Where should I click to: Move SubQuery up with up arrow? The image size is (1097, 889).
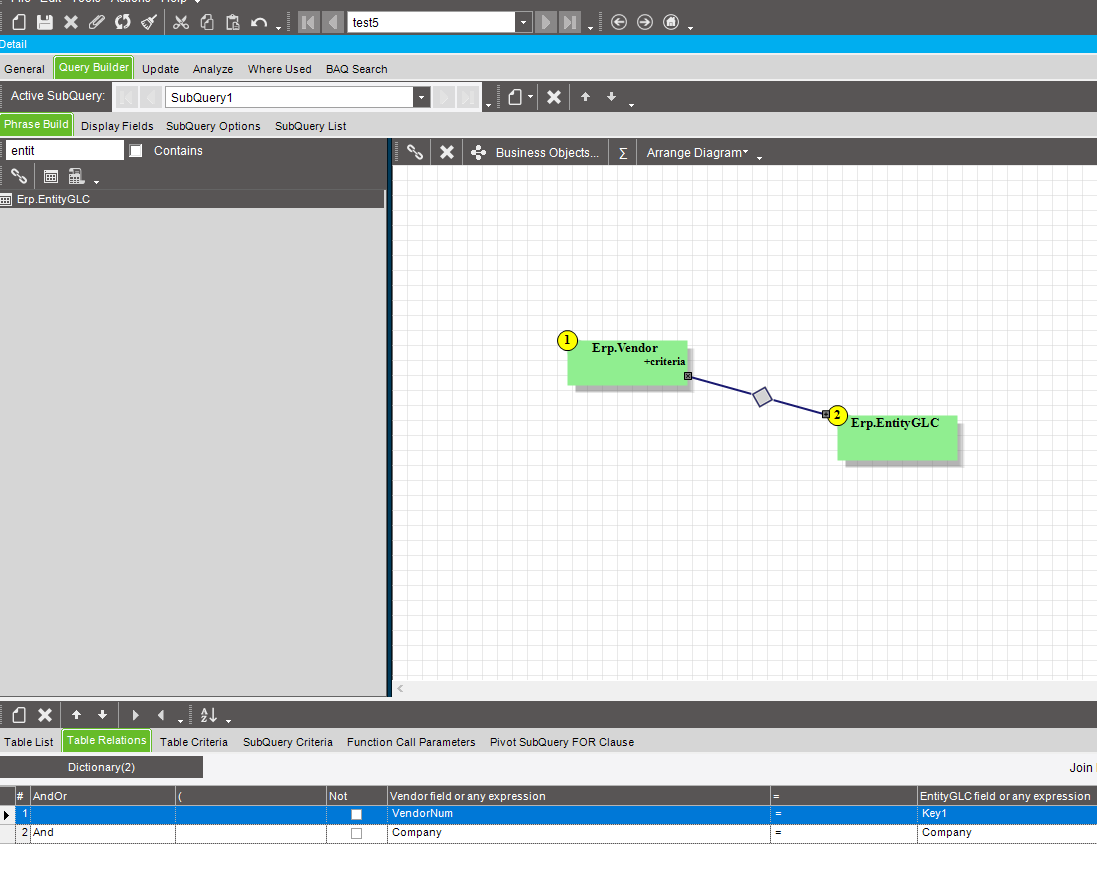[586, 97]
